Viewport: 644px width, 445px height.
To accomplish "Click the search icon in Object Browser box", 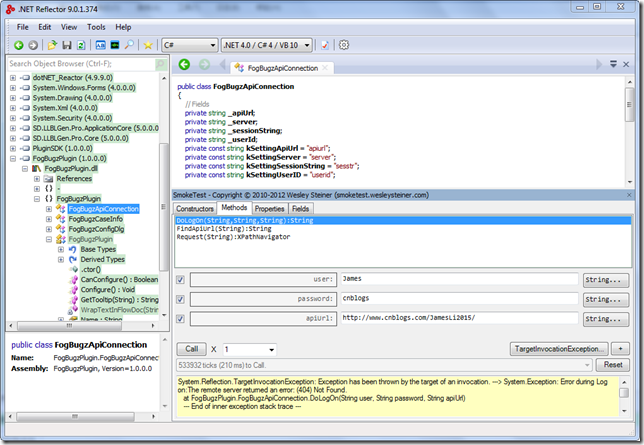I will pyautogui.click(x=159, y=63).
